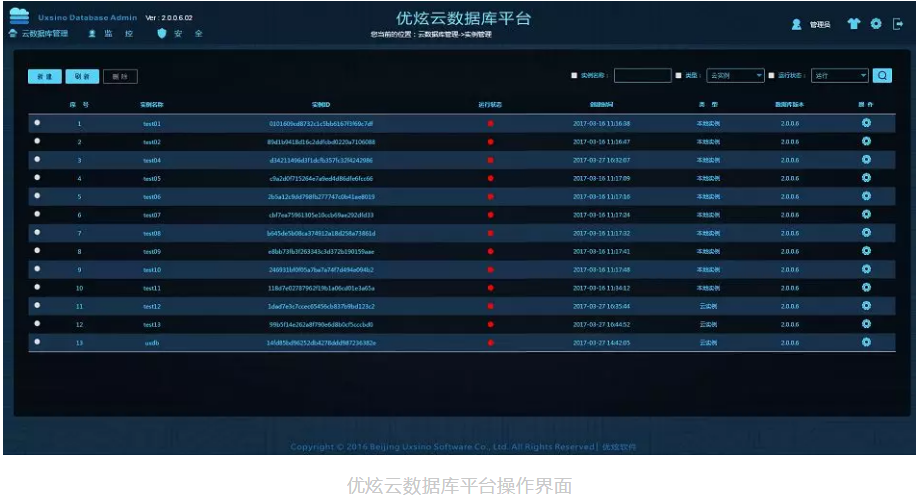The height and width of the screenshot is (502, 917).
Task: Open the action gear for row test01
Action: (x=866, y=123)
